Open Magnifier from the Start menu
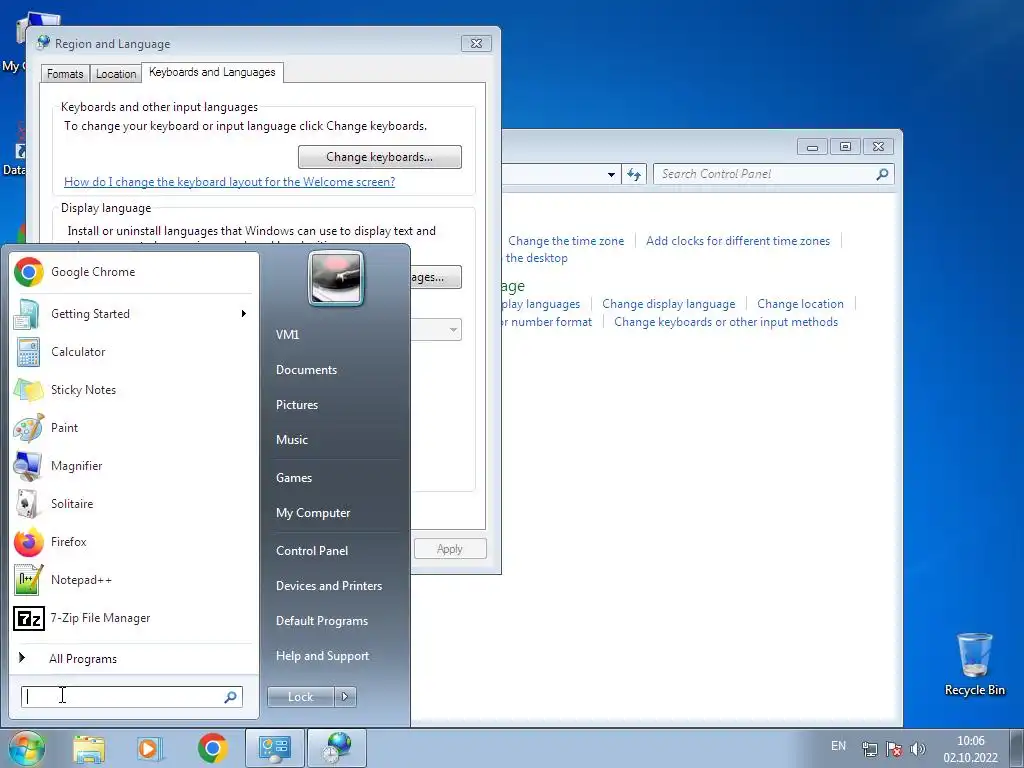The width and height of the screenshot is (1024, 768). point(133,466)
